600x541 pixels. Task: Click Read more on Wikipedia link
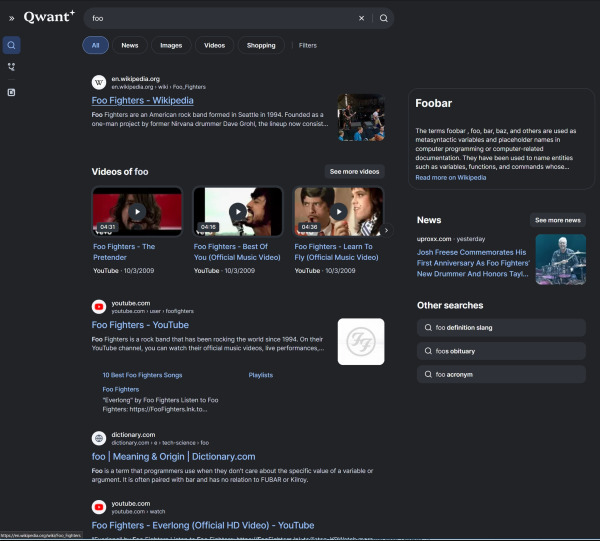[451, 178]
